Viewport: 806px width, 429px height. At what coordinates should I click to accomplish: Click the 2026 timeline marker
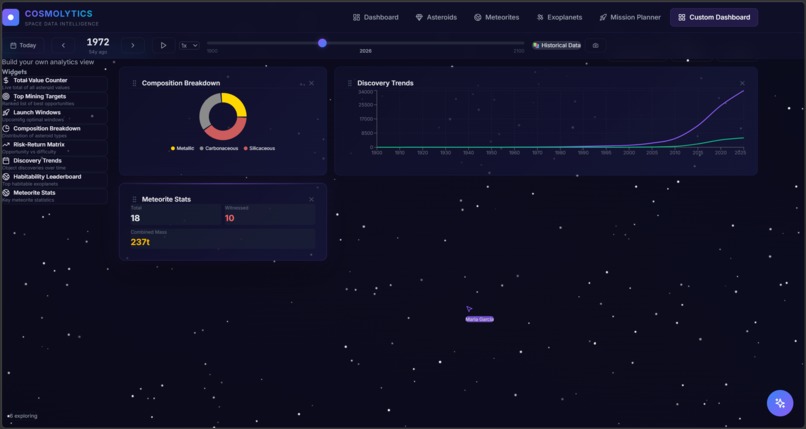coord(365,51)
